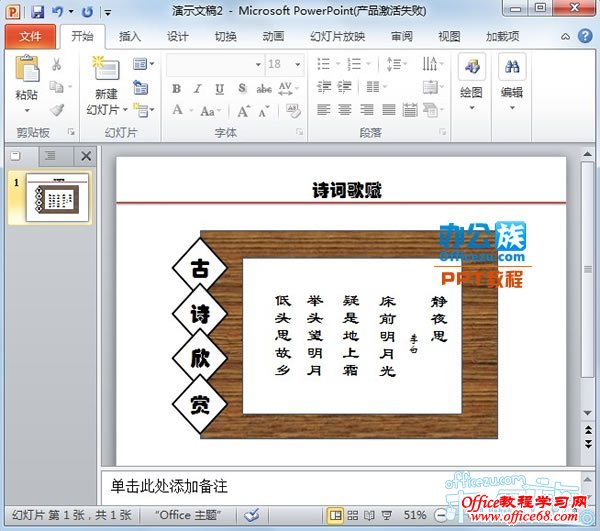Click the spell check icon in status bar
Viewport: 600px width, 531px height.
[x=252, y=514]
